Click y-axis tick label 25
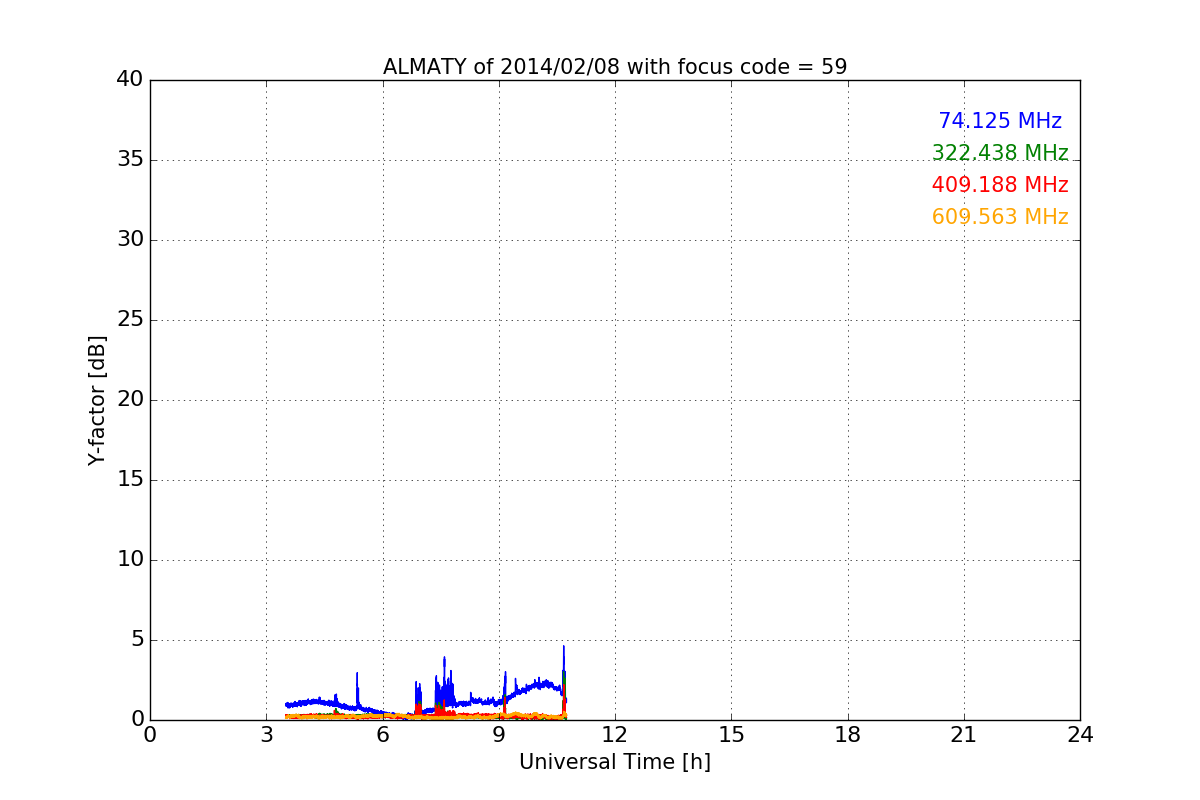Viewport: 1200px width, 800px height. (x=130, y=320)
